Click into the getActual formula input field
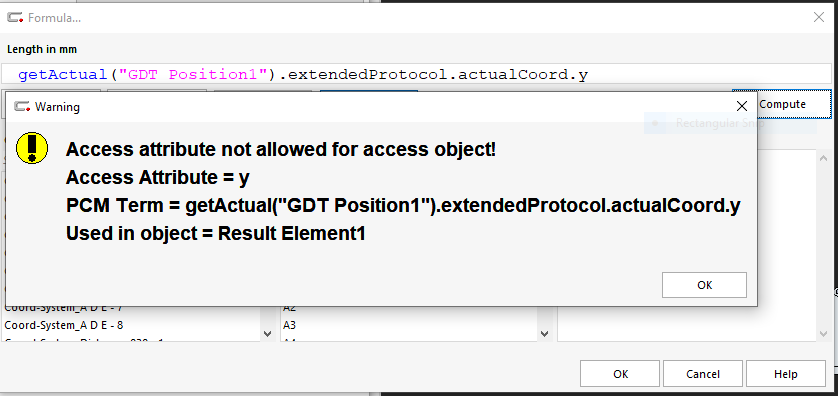 (419, 75)
